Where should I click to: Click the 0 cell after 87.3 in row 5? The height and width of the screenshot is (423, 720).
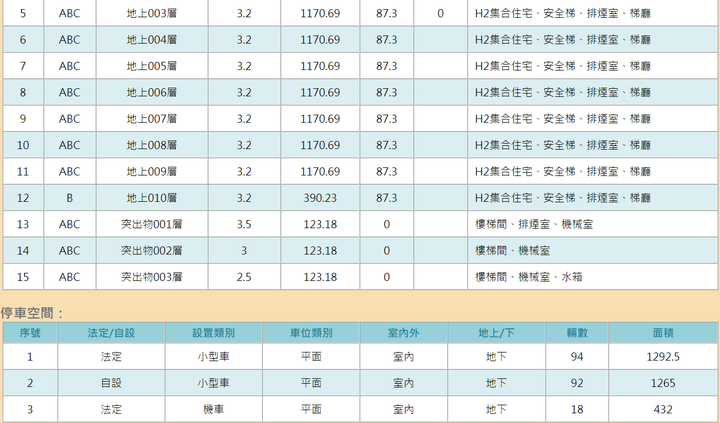tap(440, 13)
